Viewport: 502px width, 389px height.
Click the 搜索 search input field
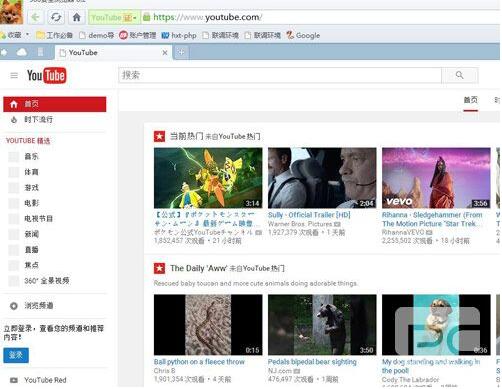pyautogui.click(x=280, y=75)
